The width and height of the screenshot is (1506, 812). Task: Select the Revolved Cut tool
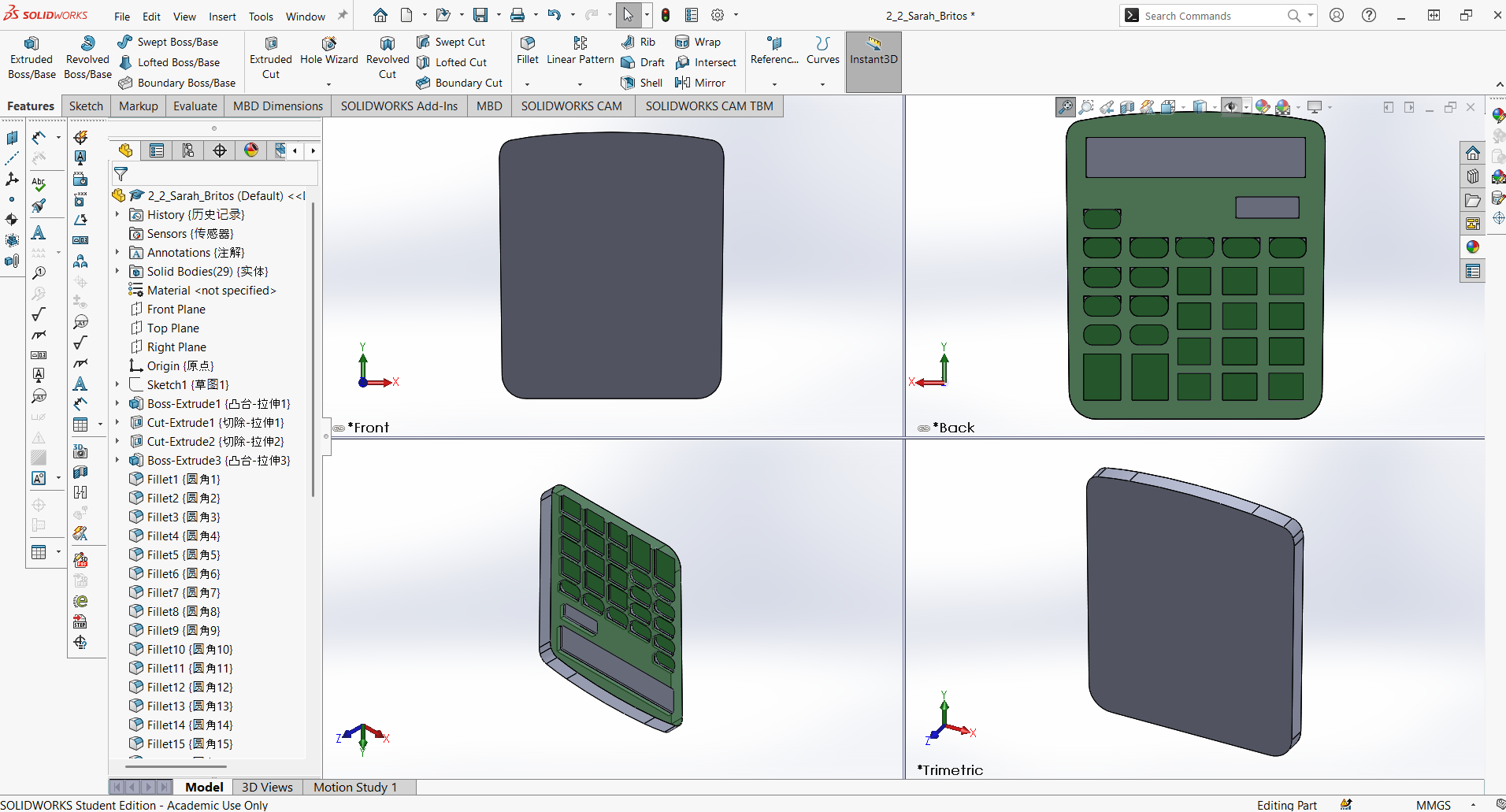[388, 57]
